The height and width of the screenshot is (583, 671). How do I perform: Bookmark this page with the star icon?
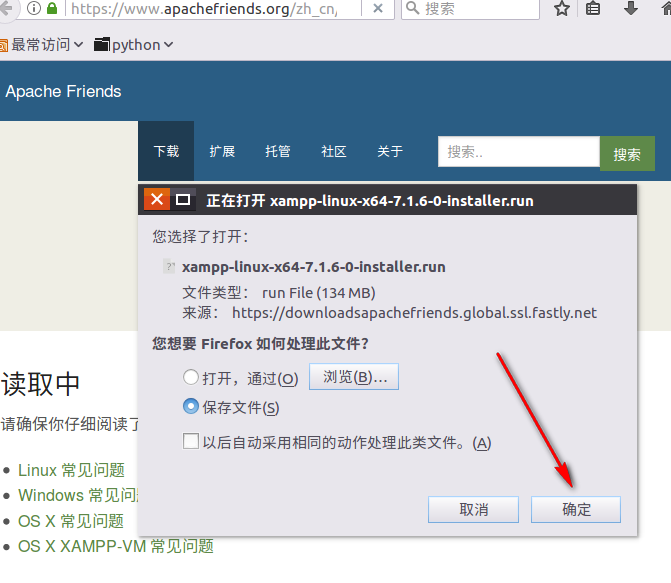point(562,8)
